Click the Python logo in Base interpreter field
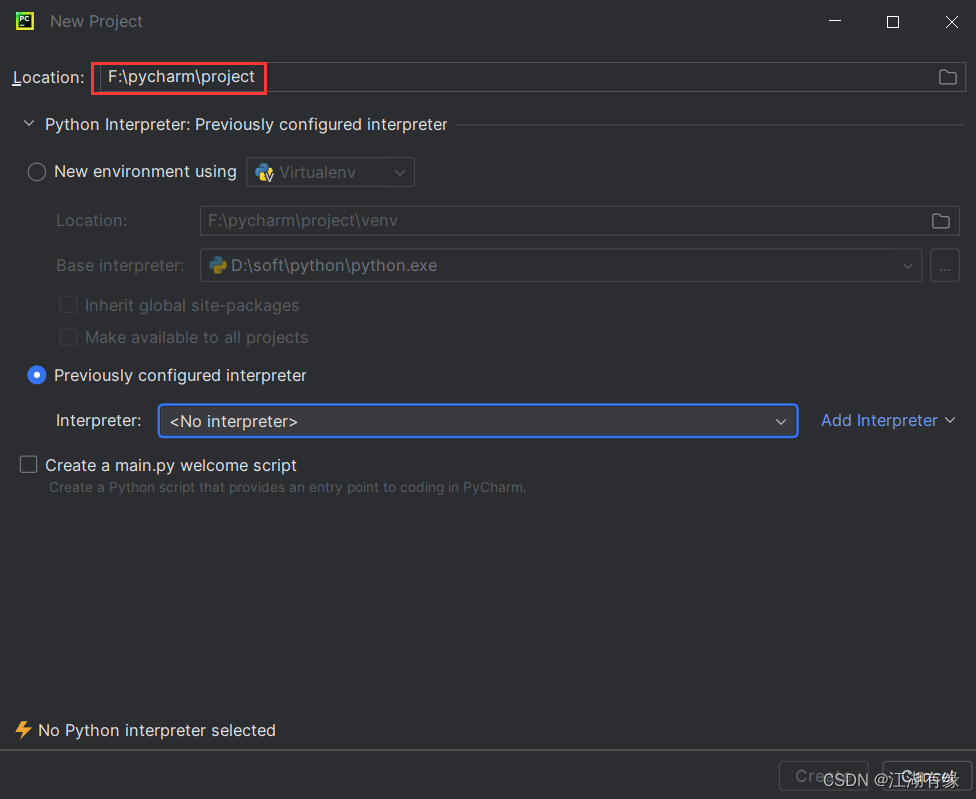The width and height of the screenshot is (976, 799). coord(218,265)
